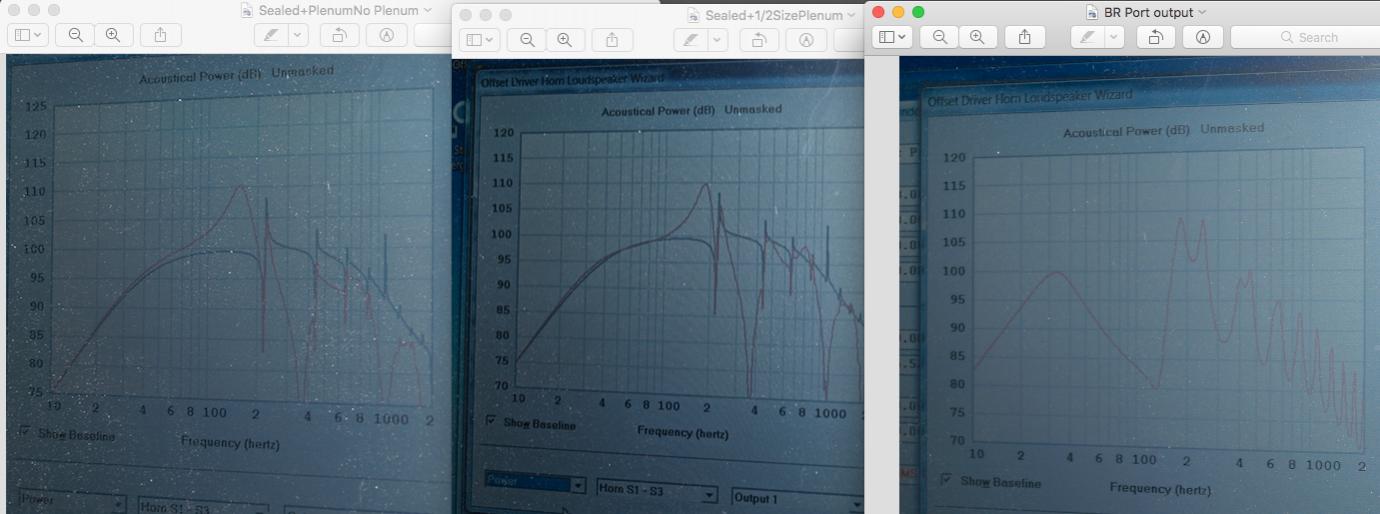Click green full-screen button of BR Port output
Image resolution: width=1380 pixels, height=514 pixels.
coord(919,12)
